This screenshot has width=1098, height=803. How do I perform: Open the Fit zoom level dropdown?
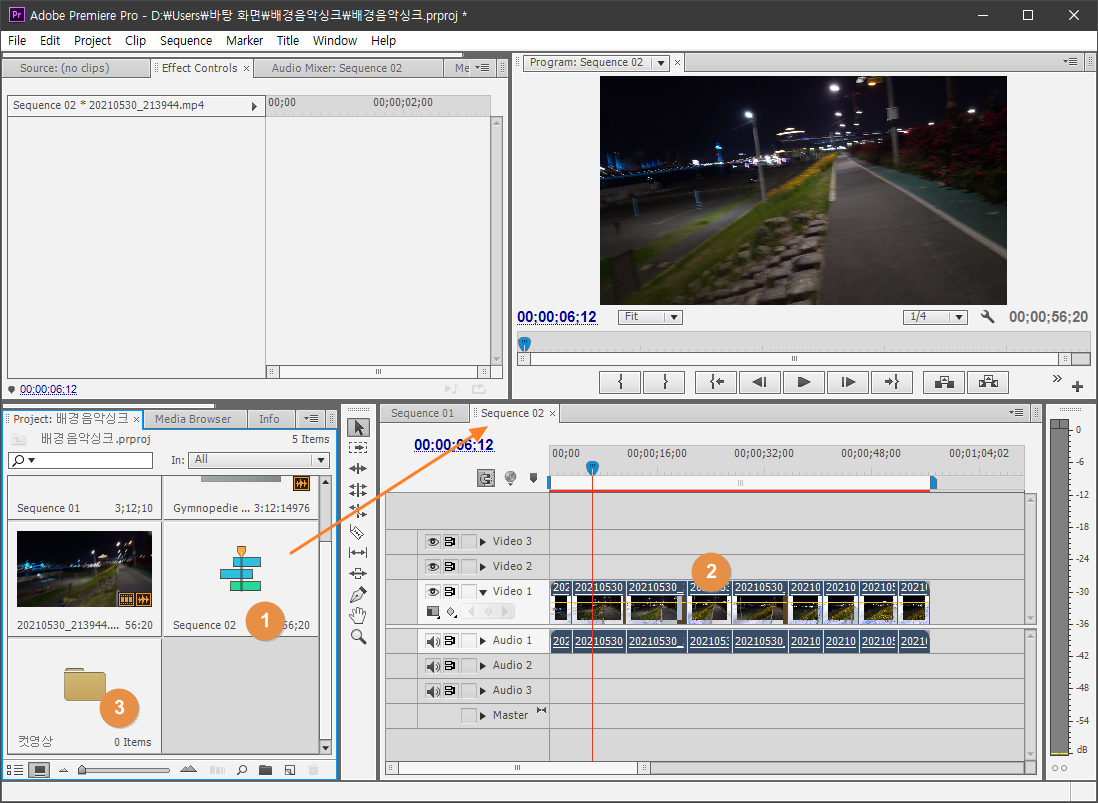coord(650,317)
